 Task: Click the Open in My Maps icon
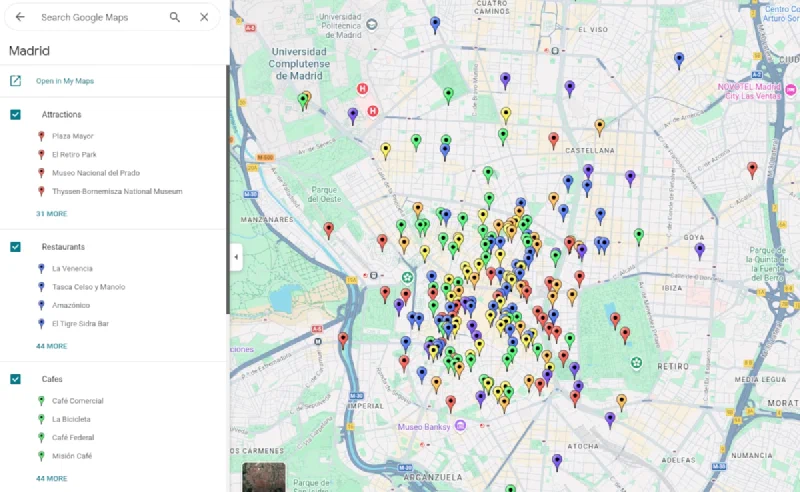tap(15, 81)
